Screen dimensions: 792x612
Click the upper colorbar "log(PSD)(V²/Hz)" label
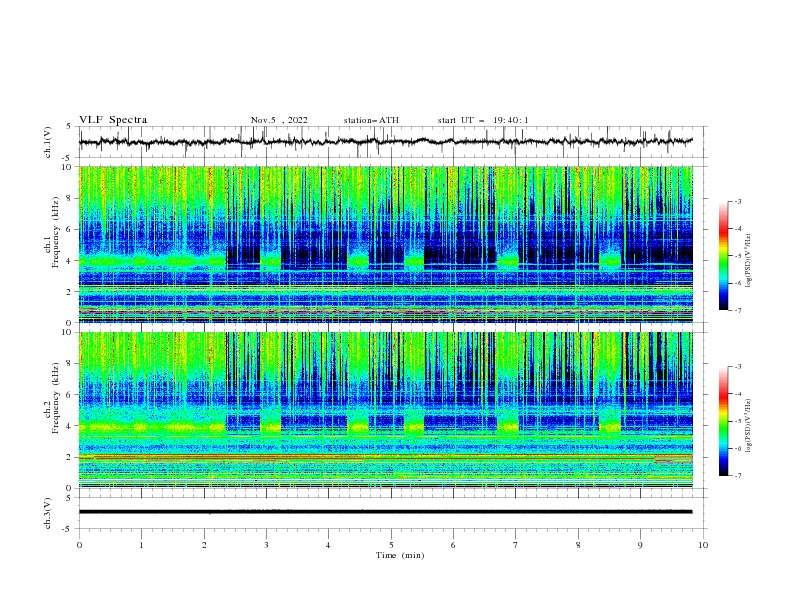point(748,261)
